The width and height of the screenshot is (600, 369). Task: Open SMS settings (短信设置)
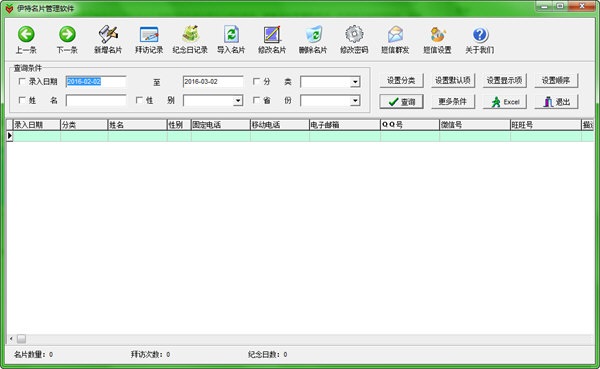(437, 40)
